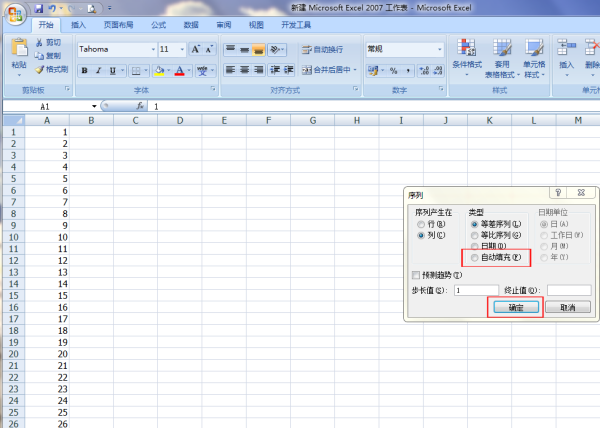Click the Format Painter (格式刷) icon
600x428 pixels.
click(51, 70)
